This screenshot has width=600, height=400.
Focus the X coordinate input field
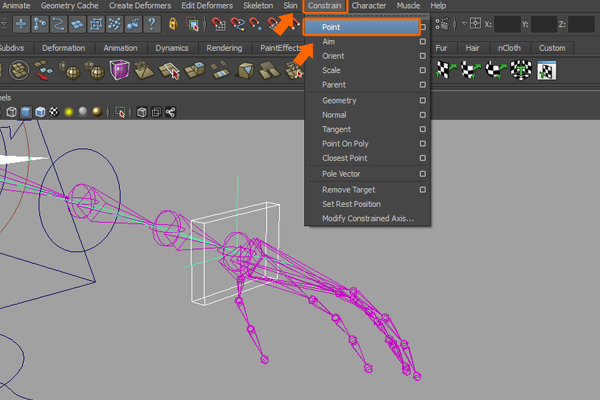[507, 24]
